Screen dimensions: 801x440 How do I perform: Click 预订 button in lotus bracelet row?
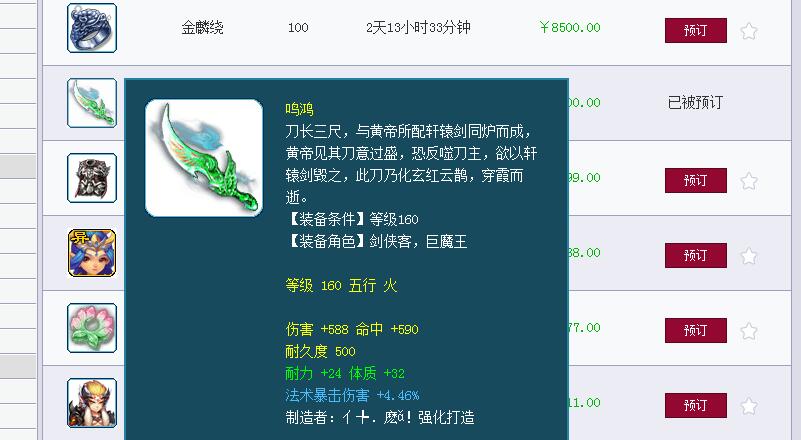click(x=696, y=331)
